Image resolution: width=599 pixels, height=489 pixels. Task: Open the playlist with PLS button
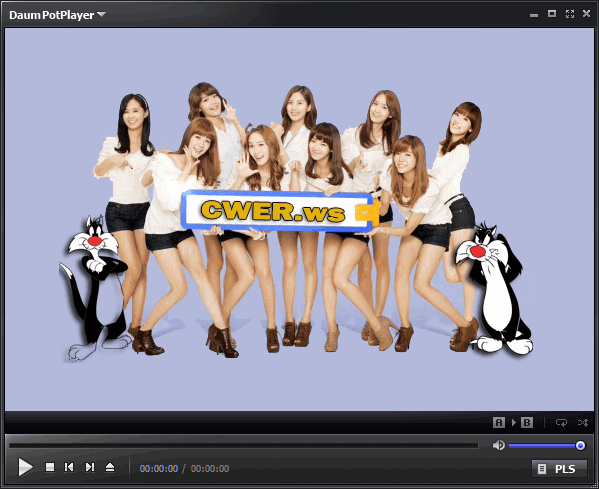(x=559, y=469)
